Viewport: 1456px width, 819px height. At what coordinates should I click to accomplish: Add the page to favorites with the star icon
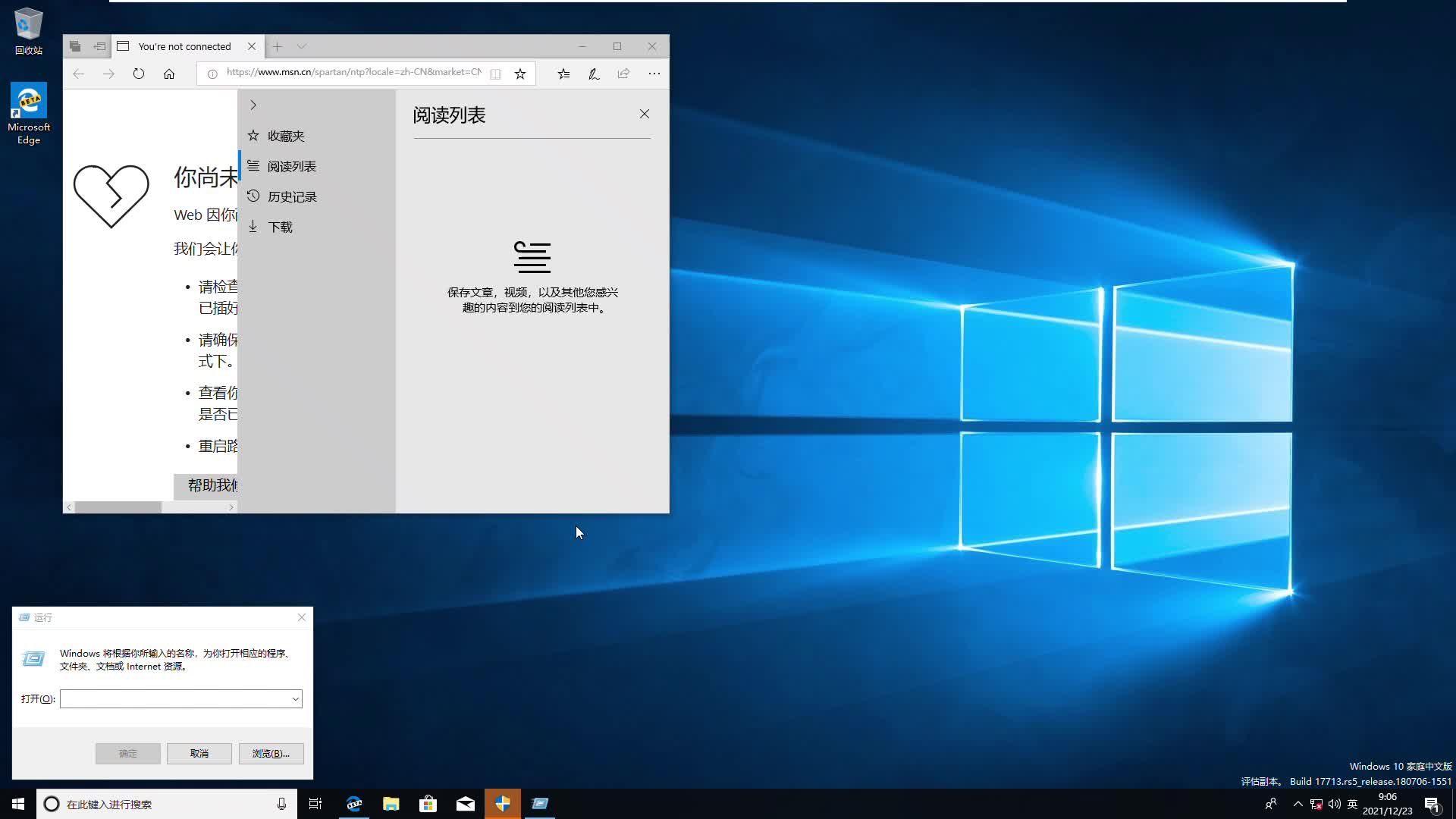click(x=520, y=74)
